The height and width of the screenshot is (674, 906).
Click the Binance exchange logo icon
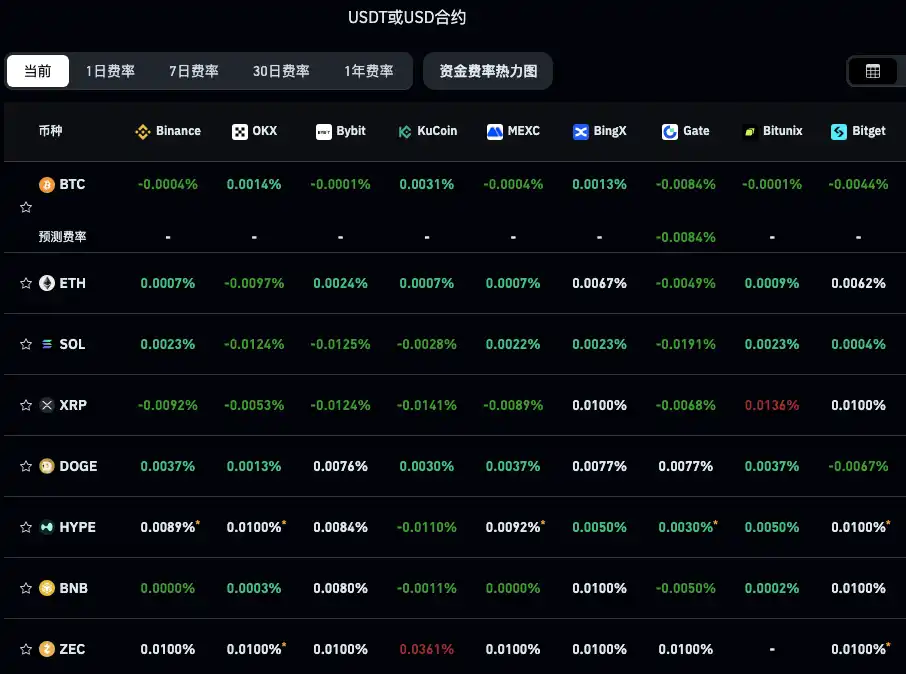143,132
